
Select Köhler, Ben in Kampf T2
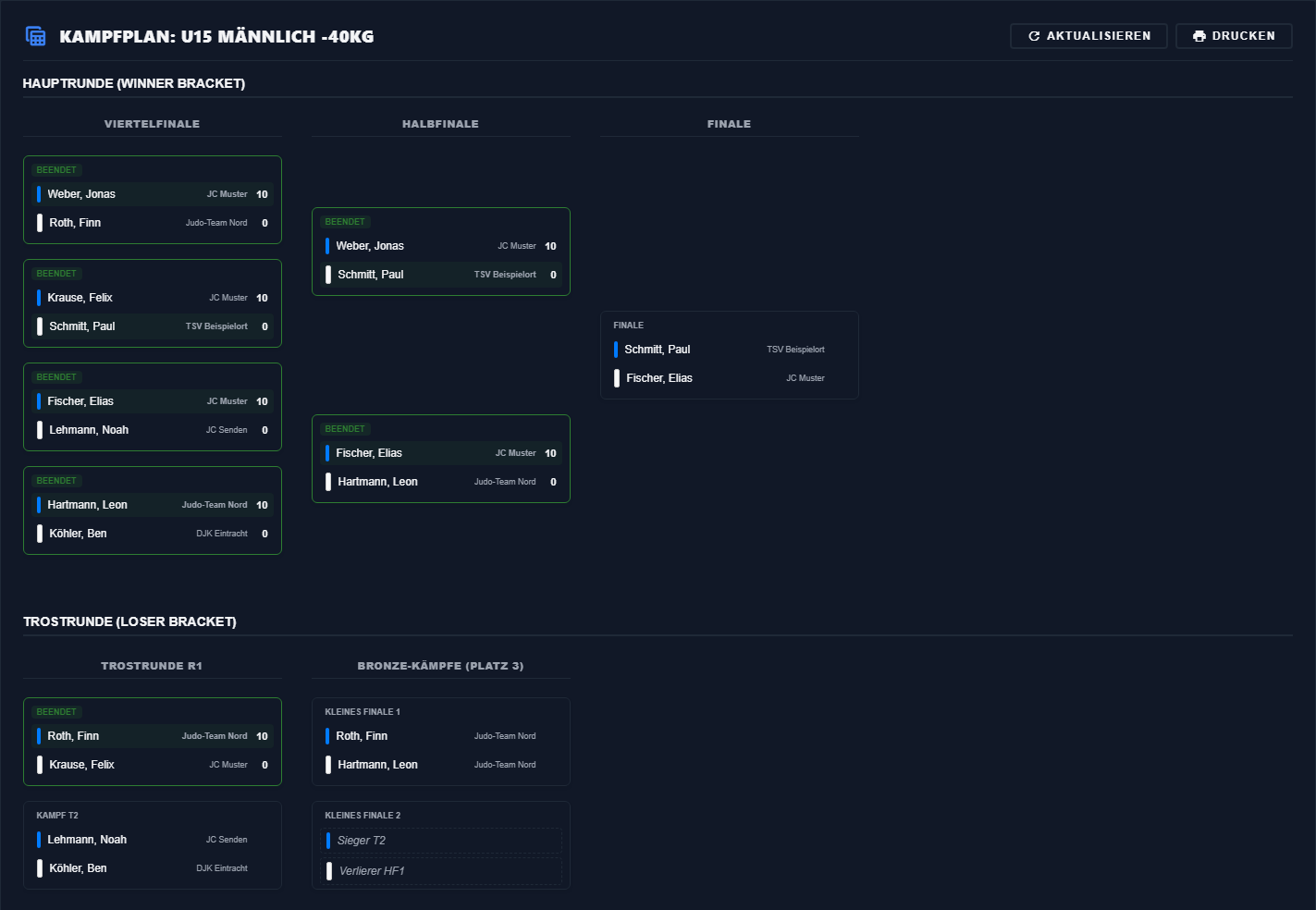click(153, 868)
